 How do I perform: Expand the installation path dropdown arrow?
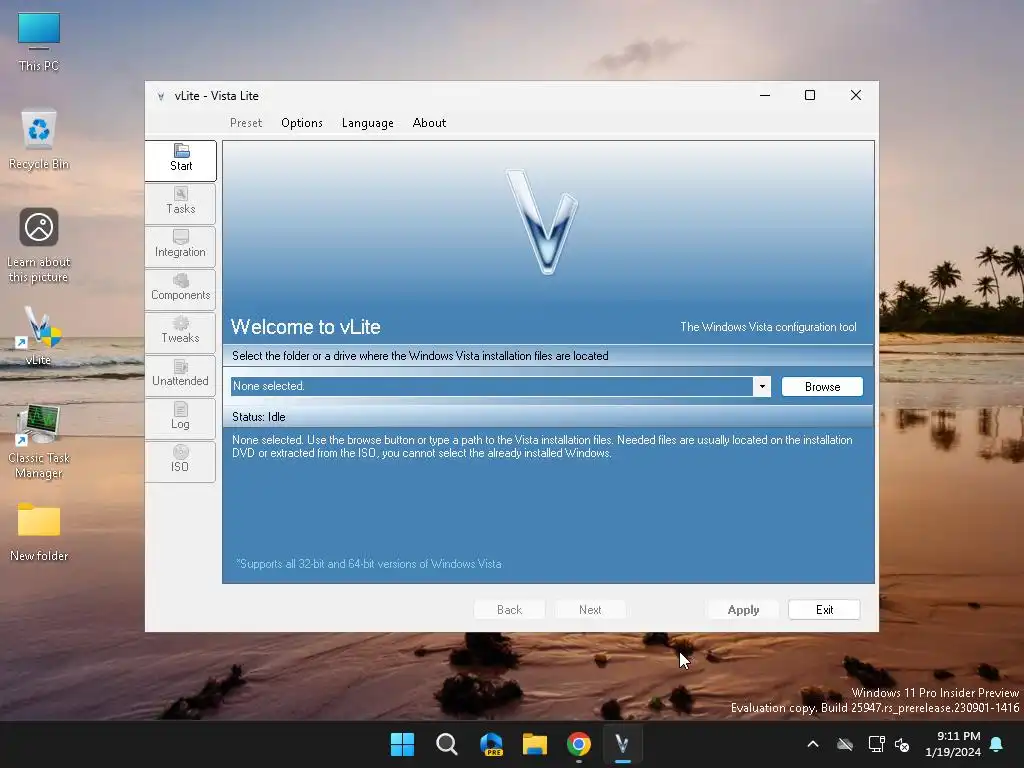(762, 387)
